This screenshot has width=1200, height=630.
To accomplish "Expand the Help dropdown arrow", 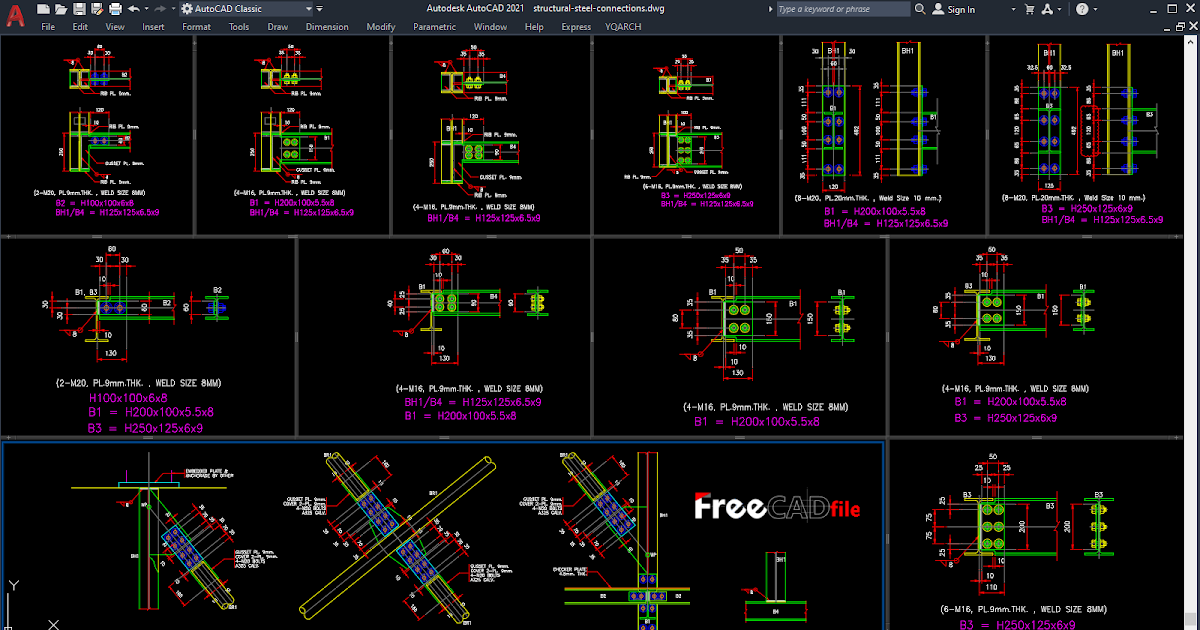I will (1095, 9).
